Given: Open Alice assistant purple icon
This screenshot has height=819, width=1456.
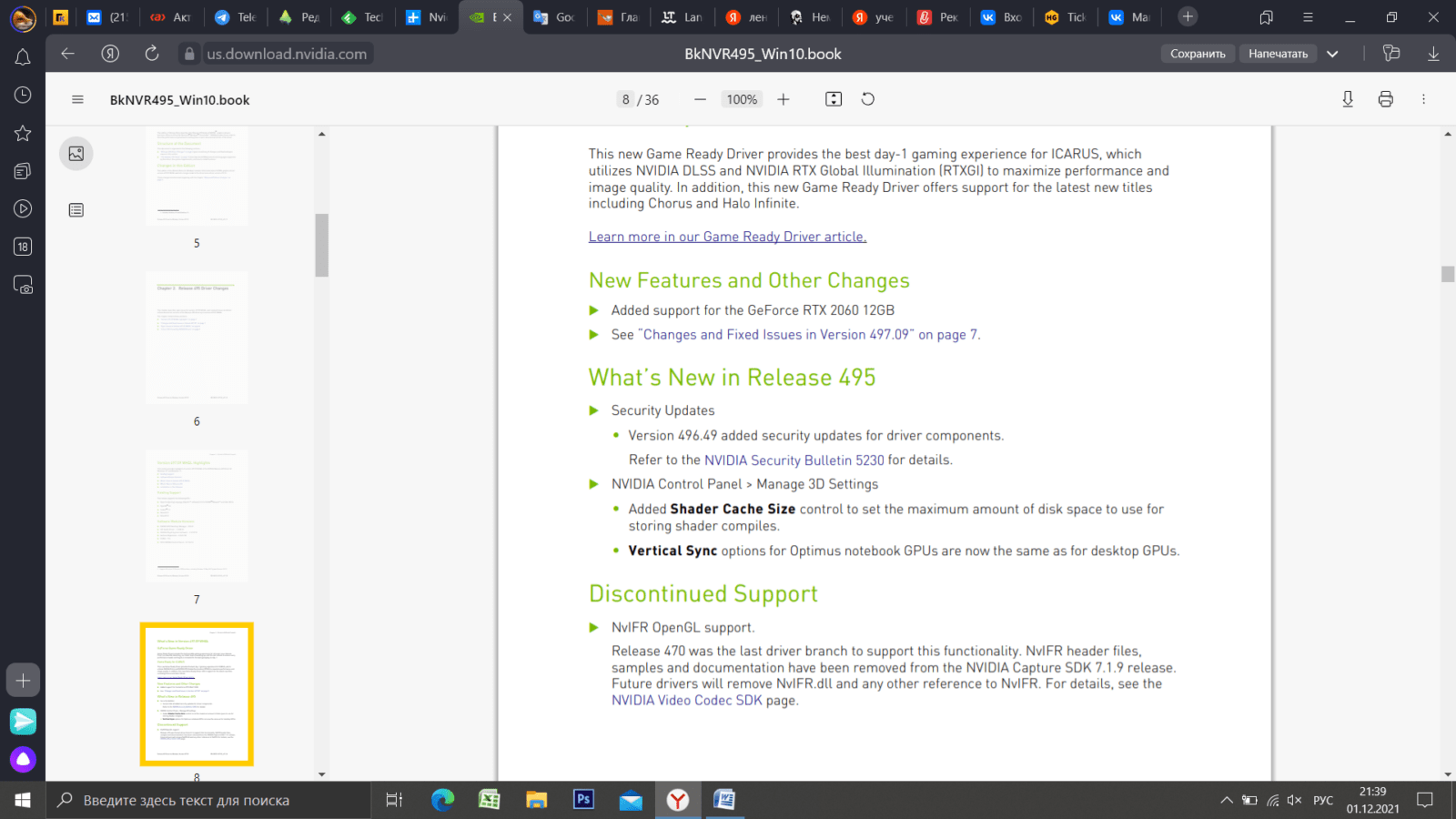Looking at the screenshot, I should coord(23,759).
